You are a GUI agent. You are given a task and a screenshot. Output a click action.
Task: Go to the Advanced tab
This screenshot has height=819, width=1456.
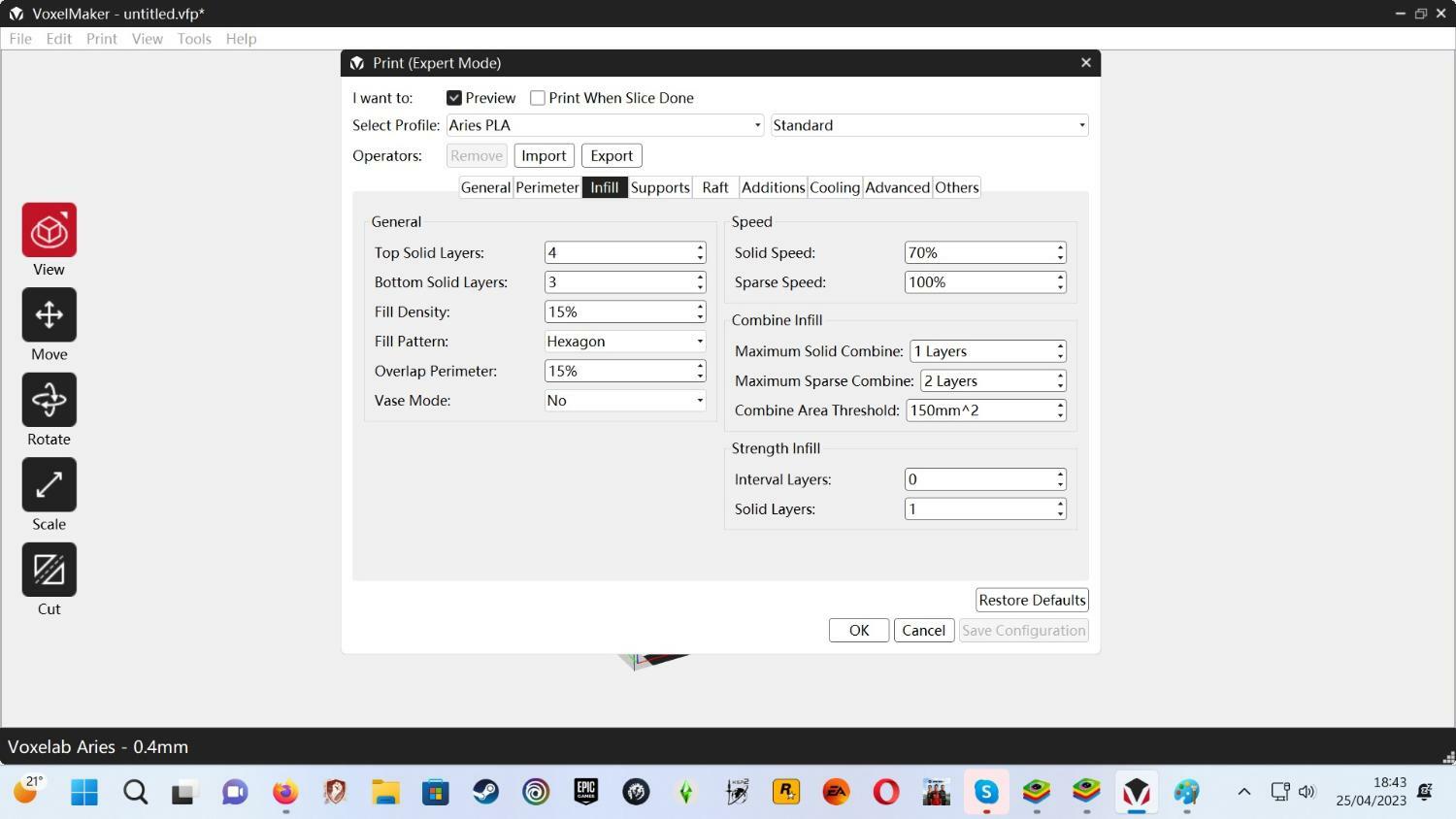click(898, 187)
